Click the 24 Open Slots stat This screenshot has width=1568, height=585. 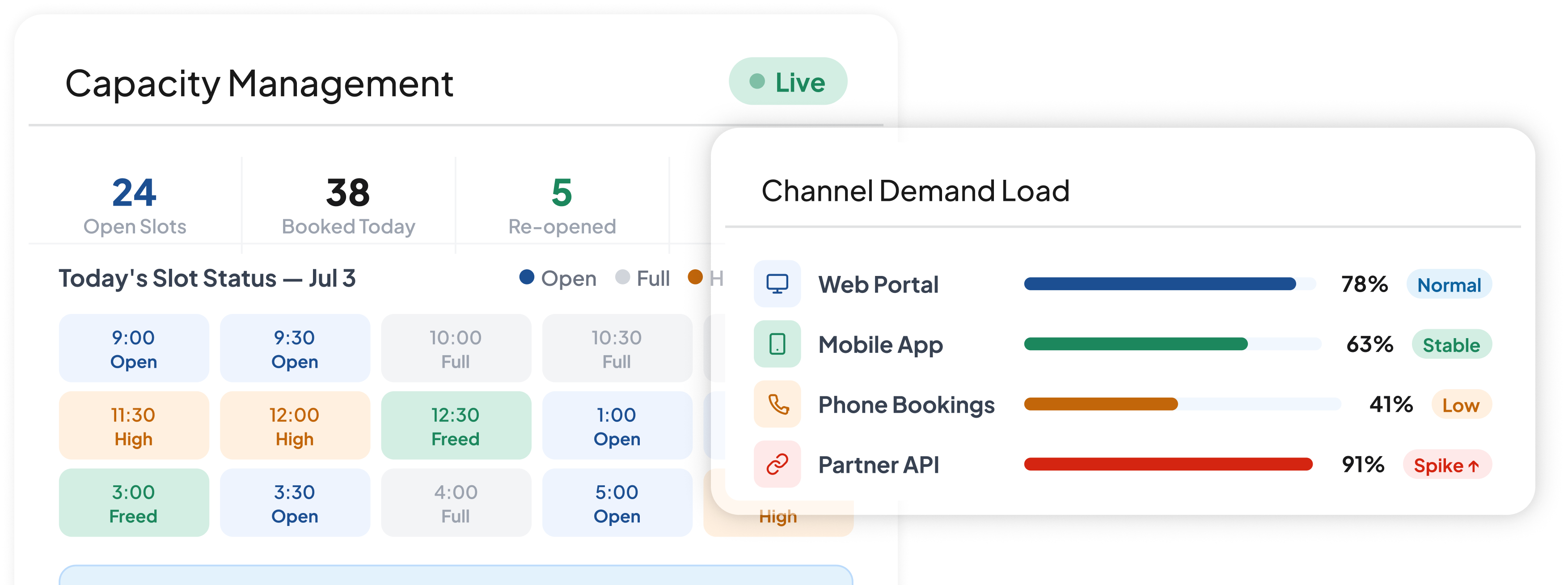(135, 205)
